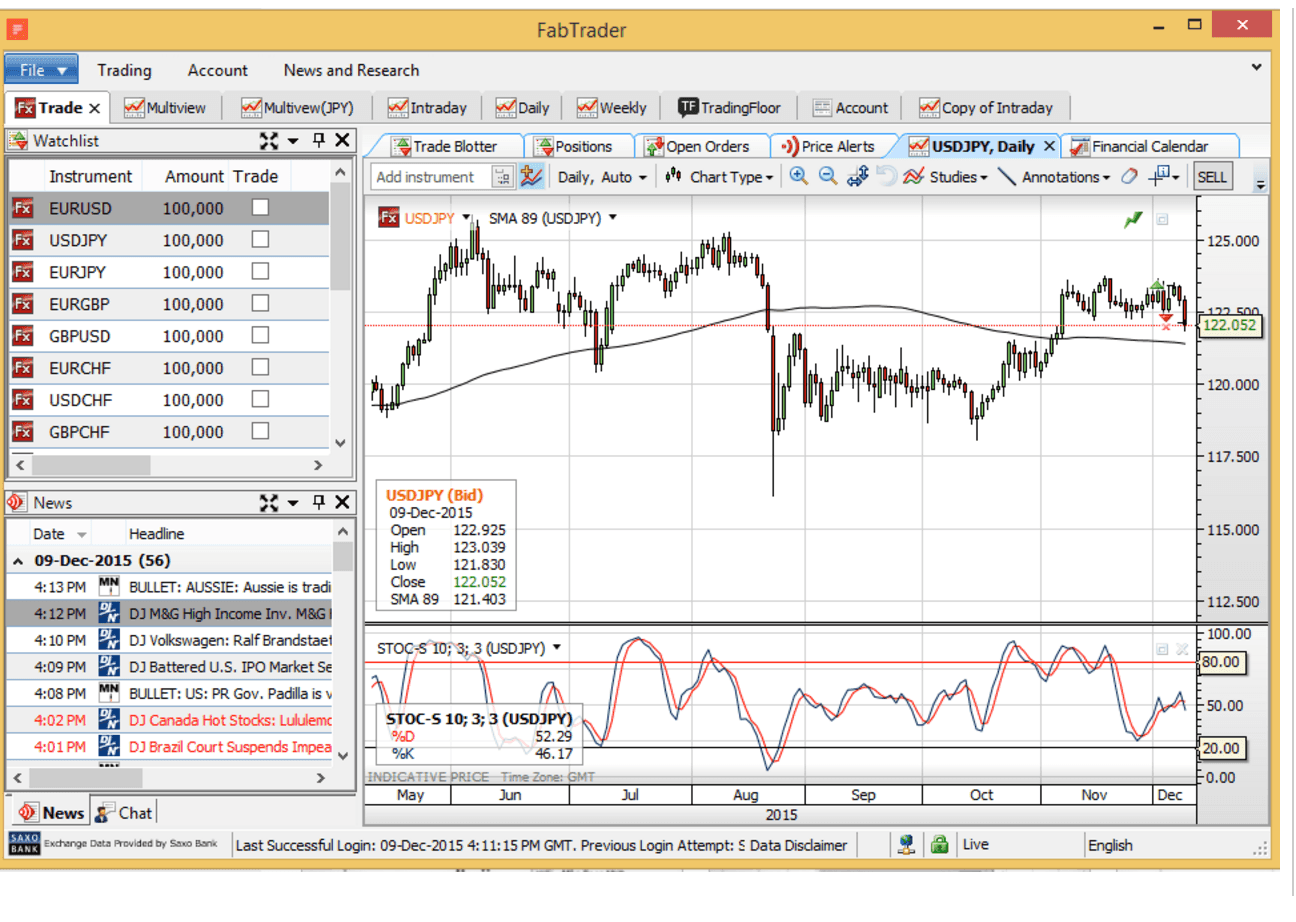Click the Fx icon of EURUSD row
Screen dimensions: 1296x922
(22, 208)
